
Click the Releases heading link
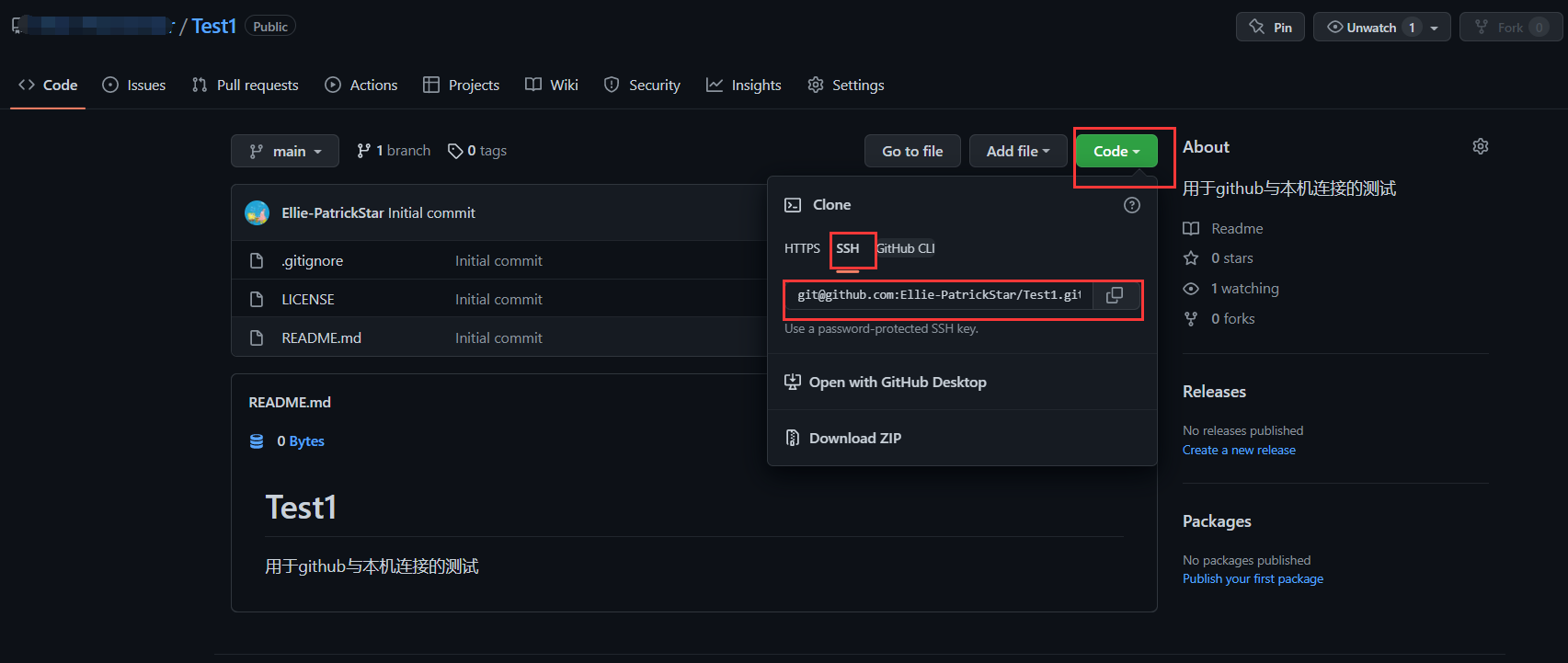(x=1214, y=392)
